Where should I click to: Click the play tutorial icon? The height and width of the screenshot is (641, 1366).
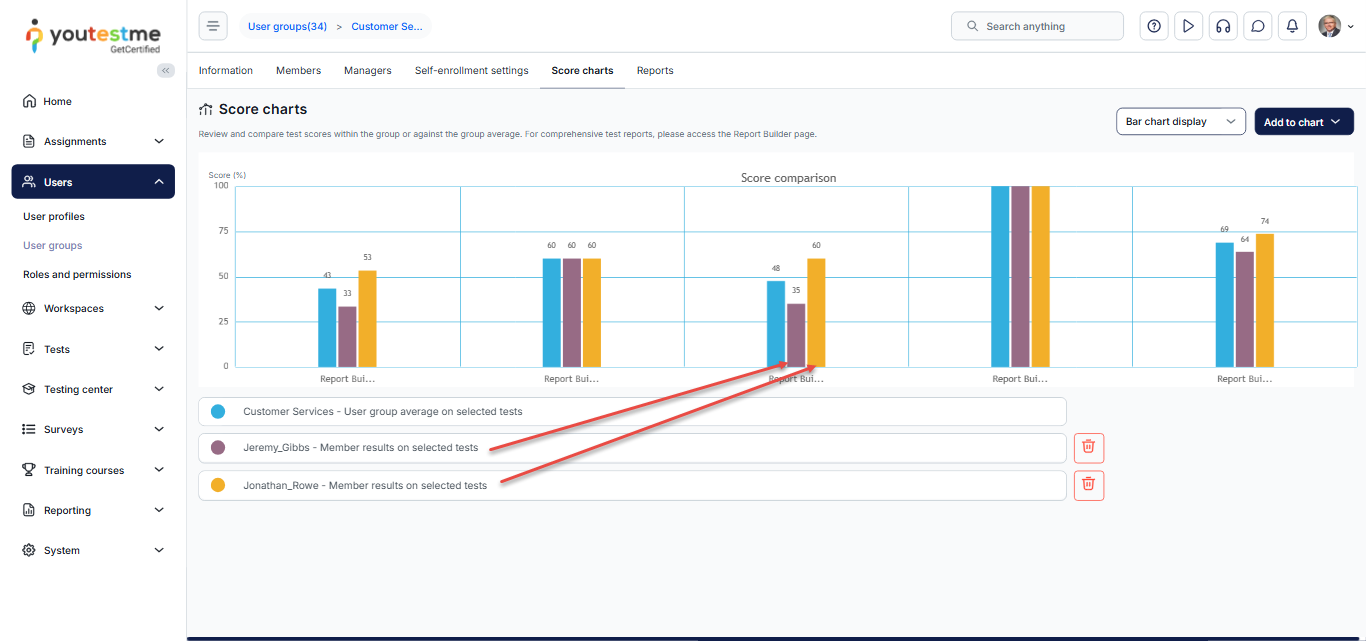[1188, 26]
